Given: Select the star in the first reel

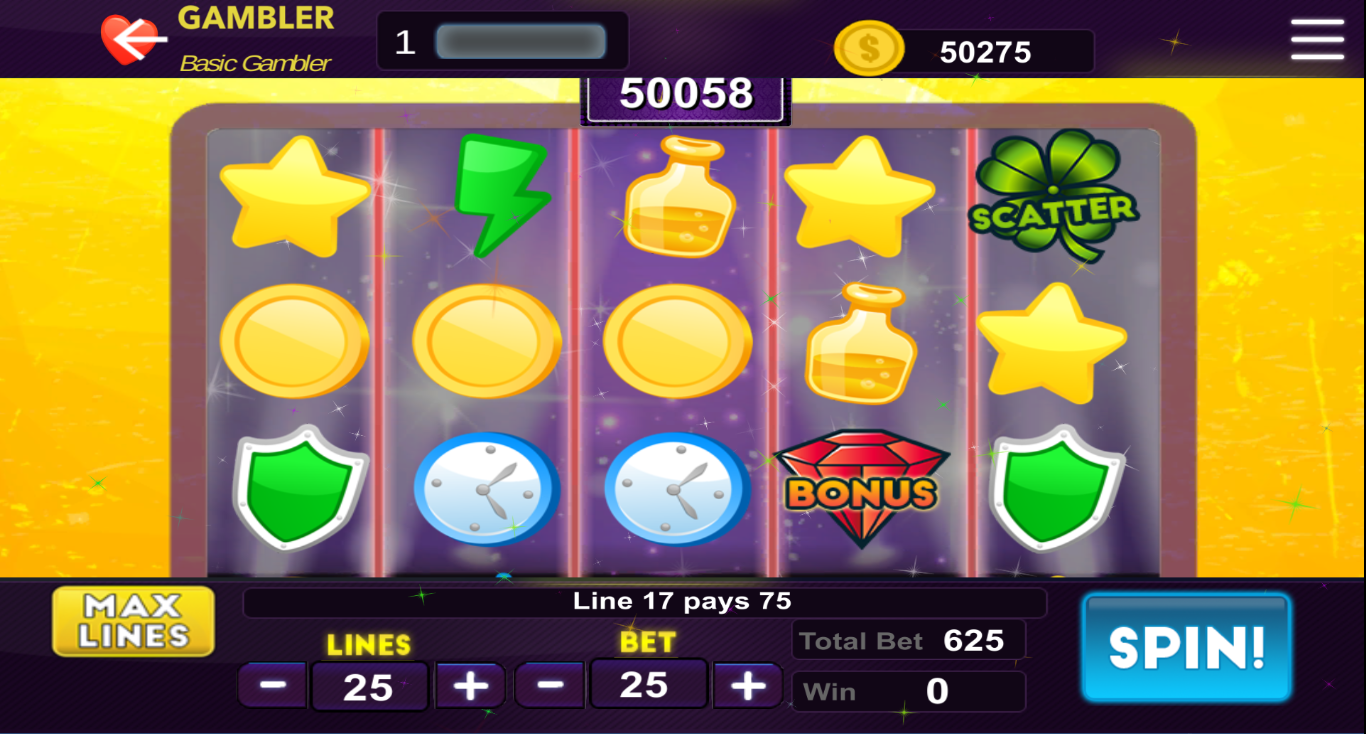Looking at the screenshot, I should coord(293,194).
